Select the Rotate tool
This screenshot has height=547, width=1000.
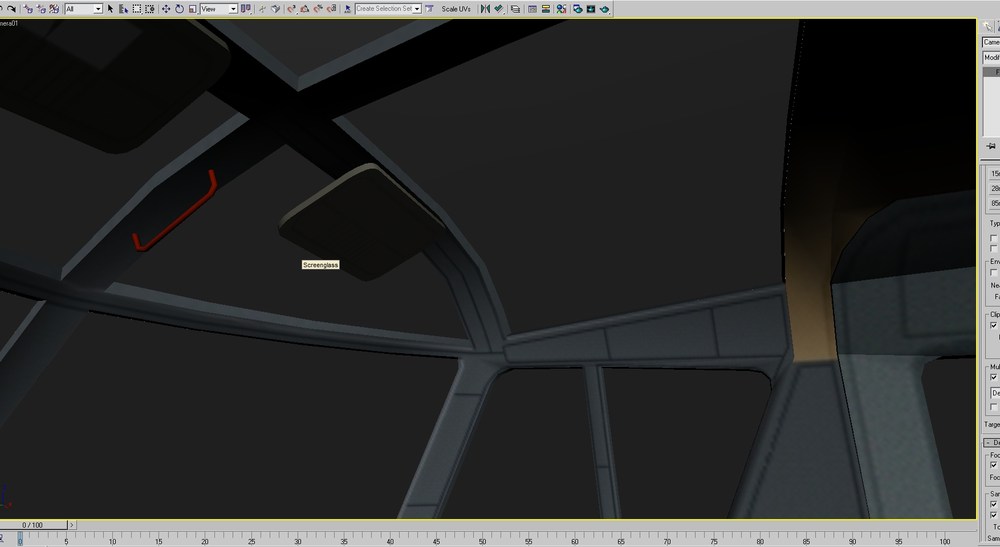pos(179,9)
